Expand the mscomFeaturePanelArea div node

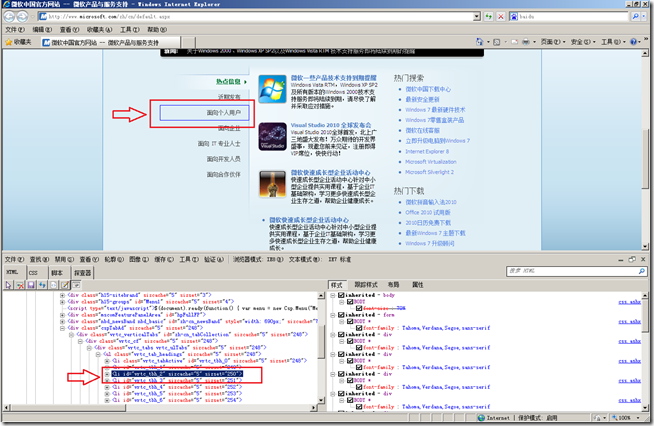coord(63,315)
